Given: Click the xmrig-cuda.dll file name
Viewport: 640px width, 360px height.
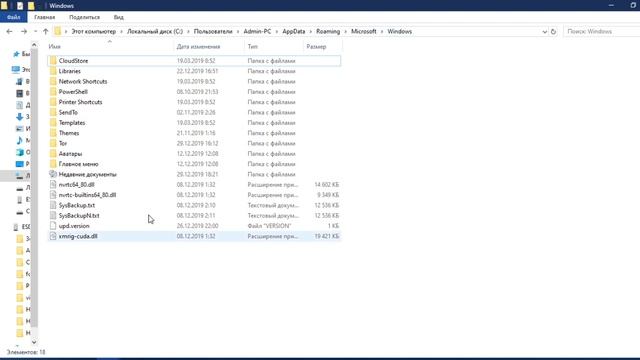Looking at the screenshot, I should 78,236.
